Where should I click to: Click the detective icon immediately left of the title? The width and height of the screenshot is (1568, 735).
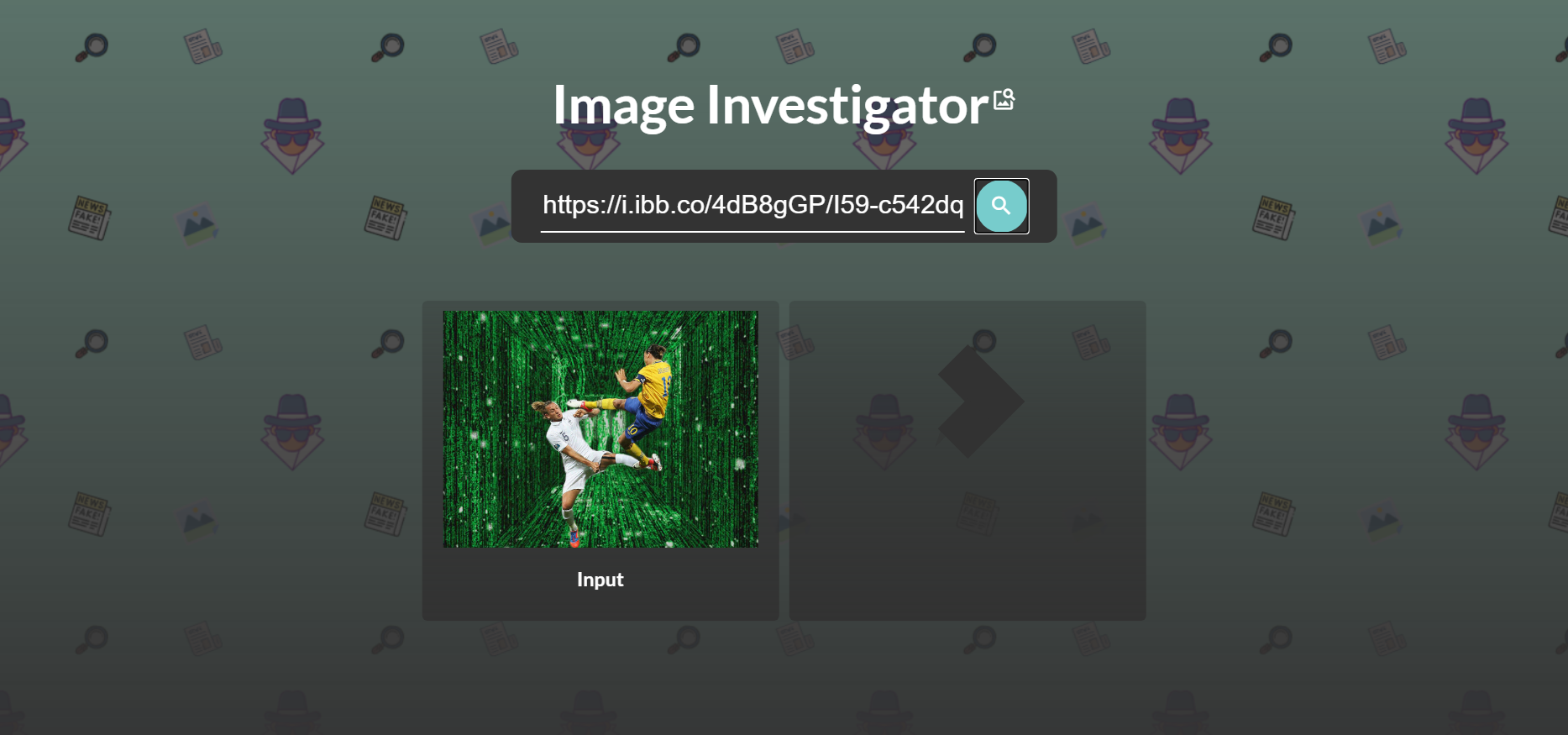coord(292,135)
